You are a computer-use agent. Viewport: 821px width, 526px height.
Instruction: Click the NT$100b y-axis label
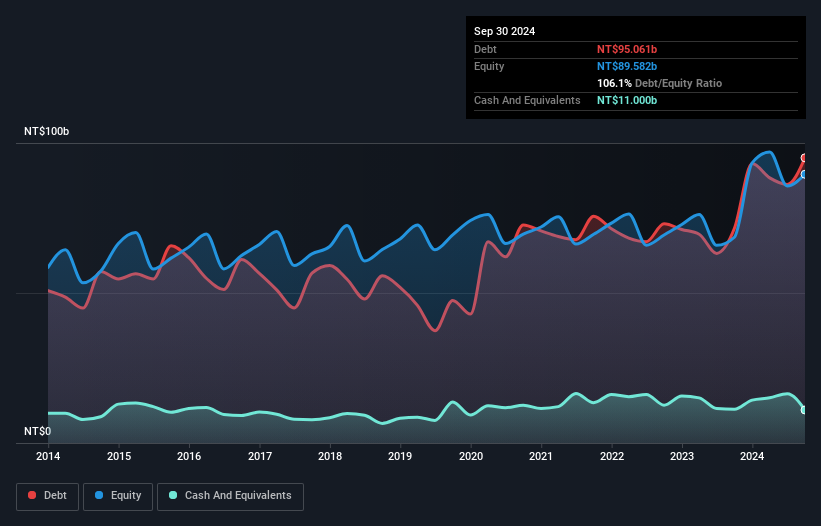tap(47, 131)
